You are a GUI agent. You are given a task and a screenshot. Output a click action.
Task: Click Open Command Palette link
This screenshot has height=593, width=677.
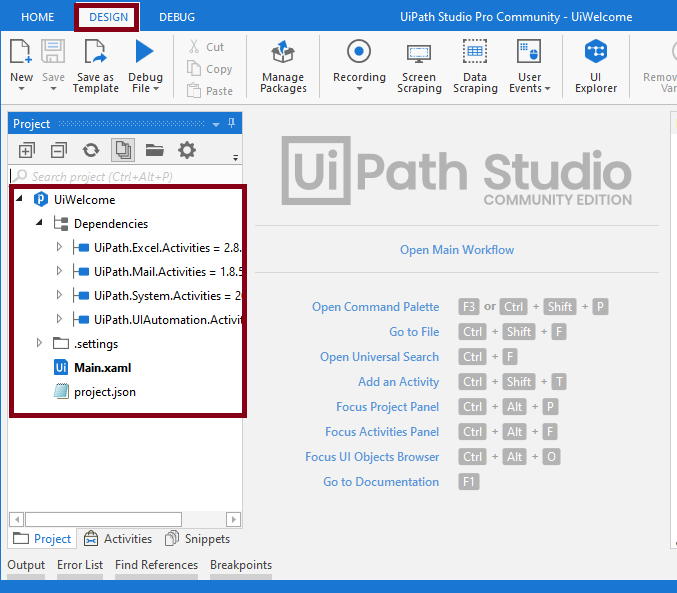[376, 307]
